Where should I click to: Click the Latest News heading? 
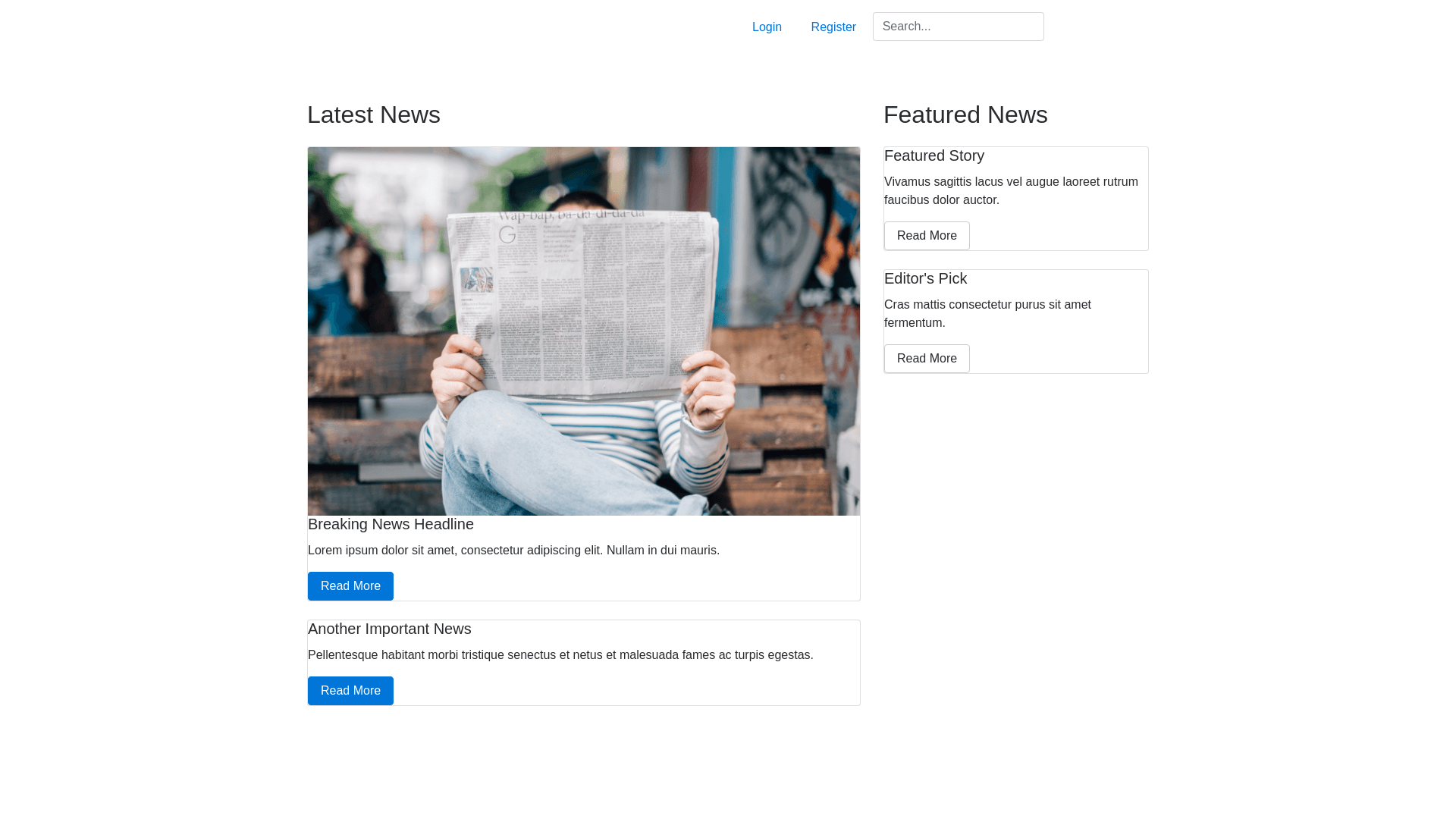(373, 115)
